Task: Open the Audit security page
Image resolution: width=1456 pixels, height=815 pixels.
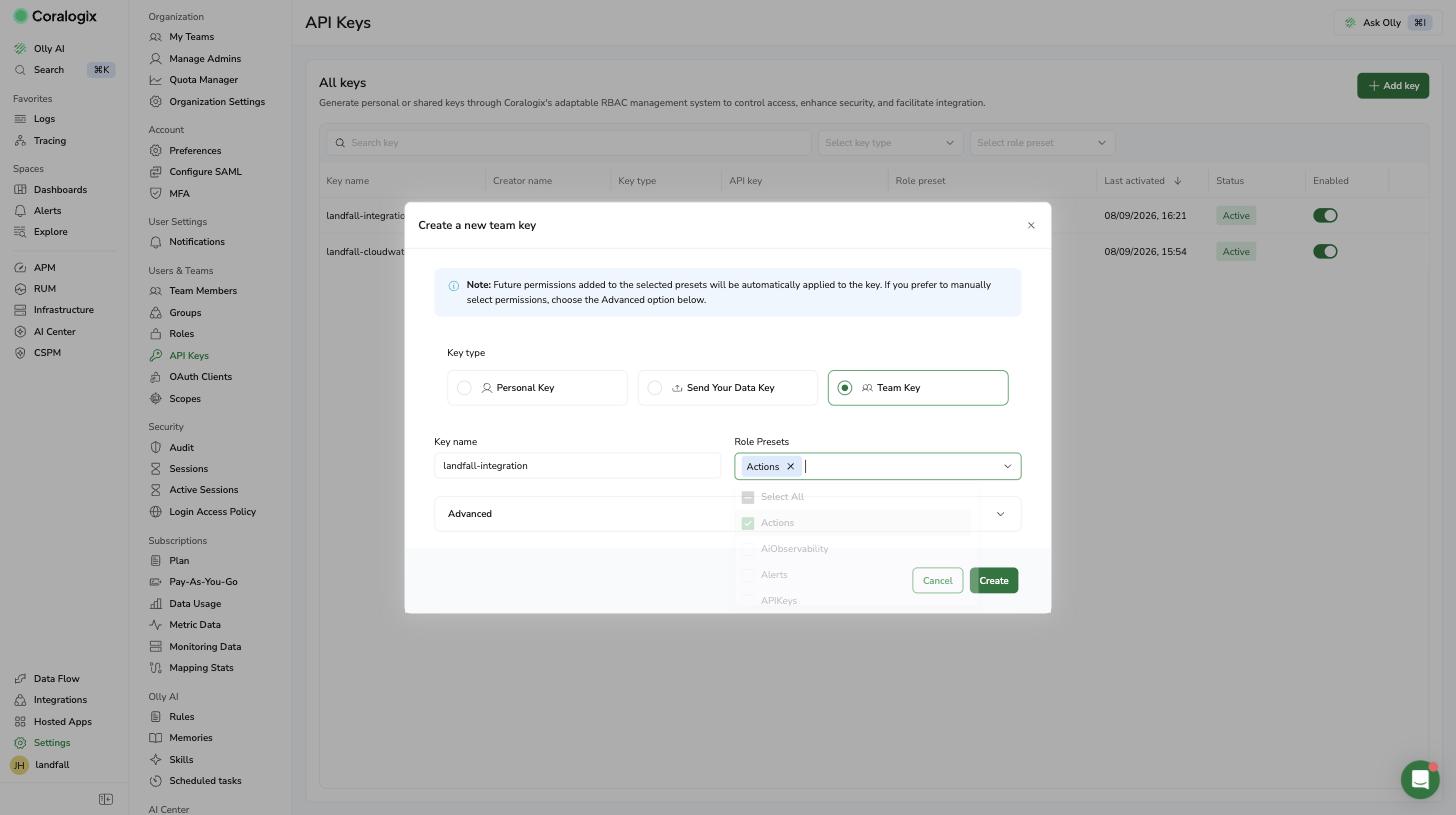Action: 171,448
